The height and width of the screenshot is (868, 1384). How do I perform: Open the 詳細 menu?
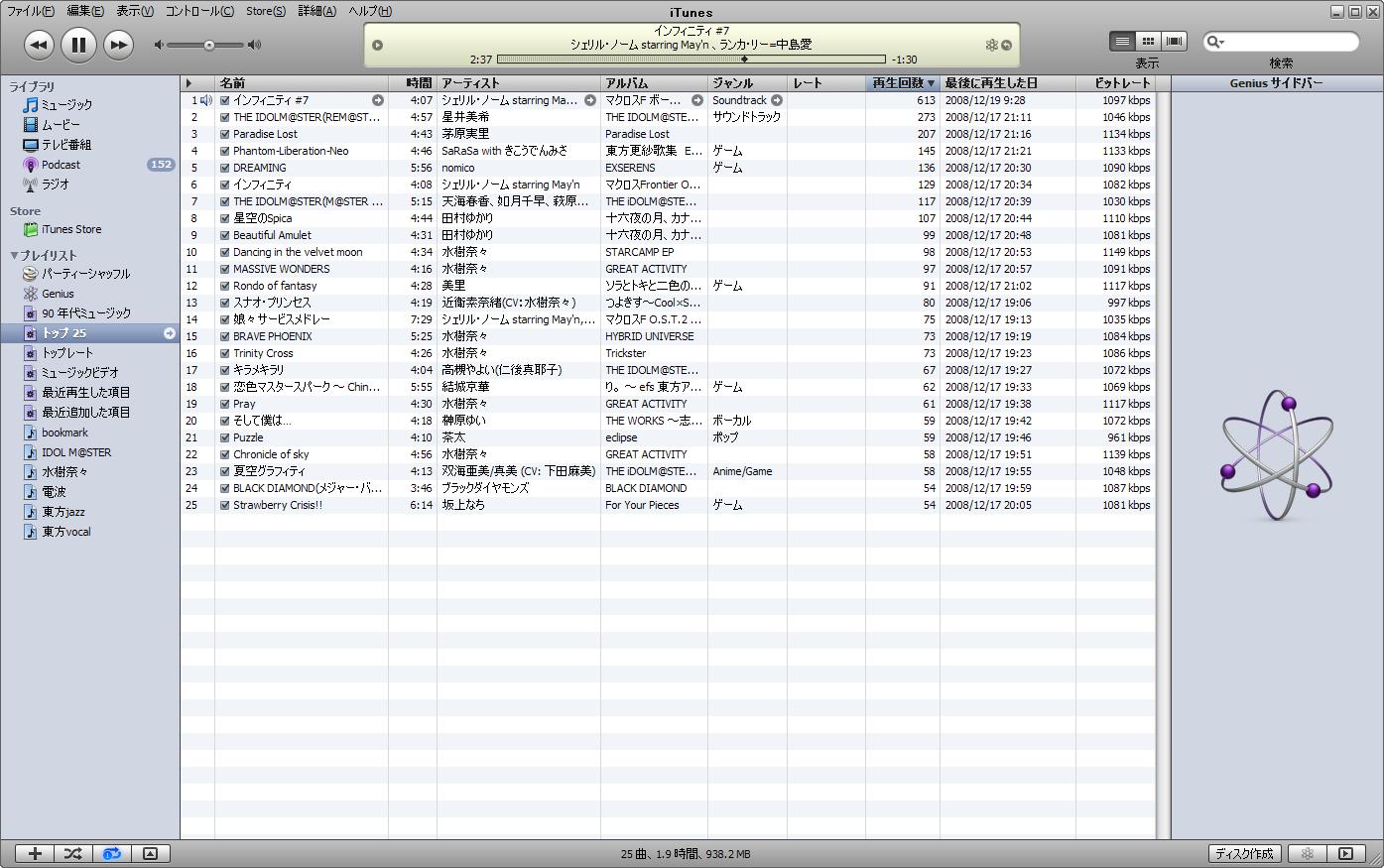pos(316,11)
